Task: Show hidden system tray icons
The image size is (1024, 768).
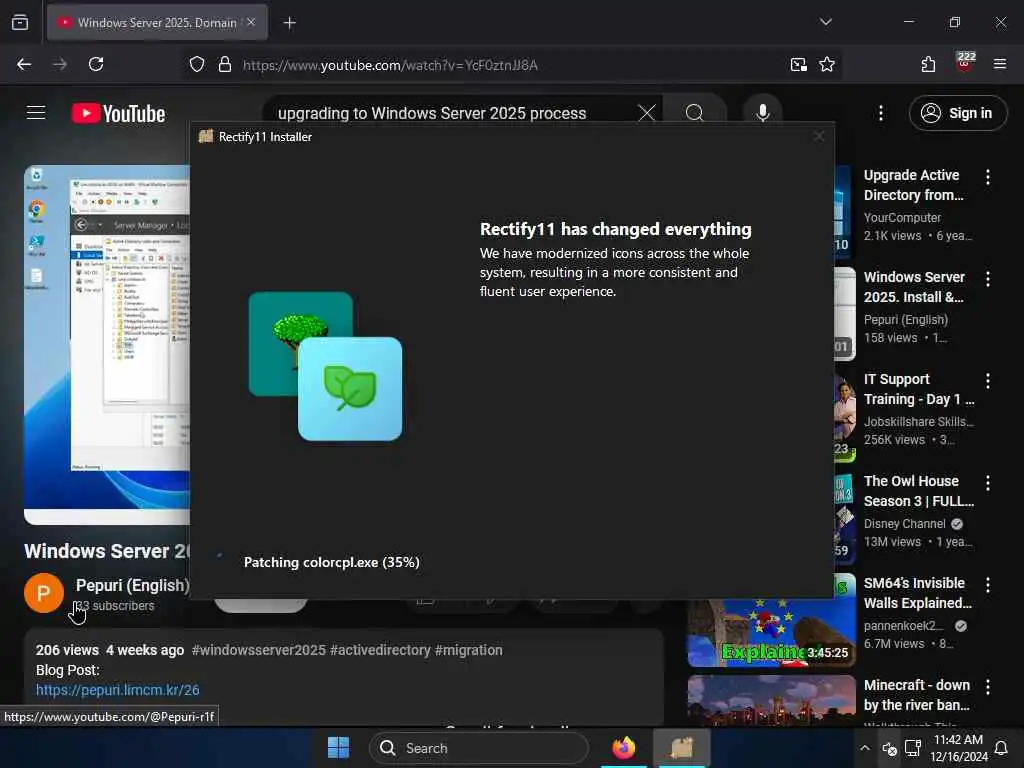Action: 864,748
